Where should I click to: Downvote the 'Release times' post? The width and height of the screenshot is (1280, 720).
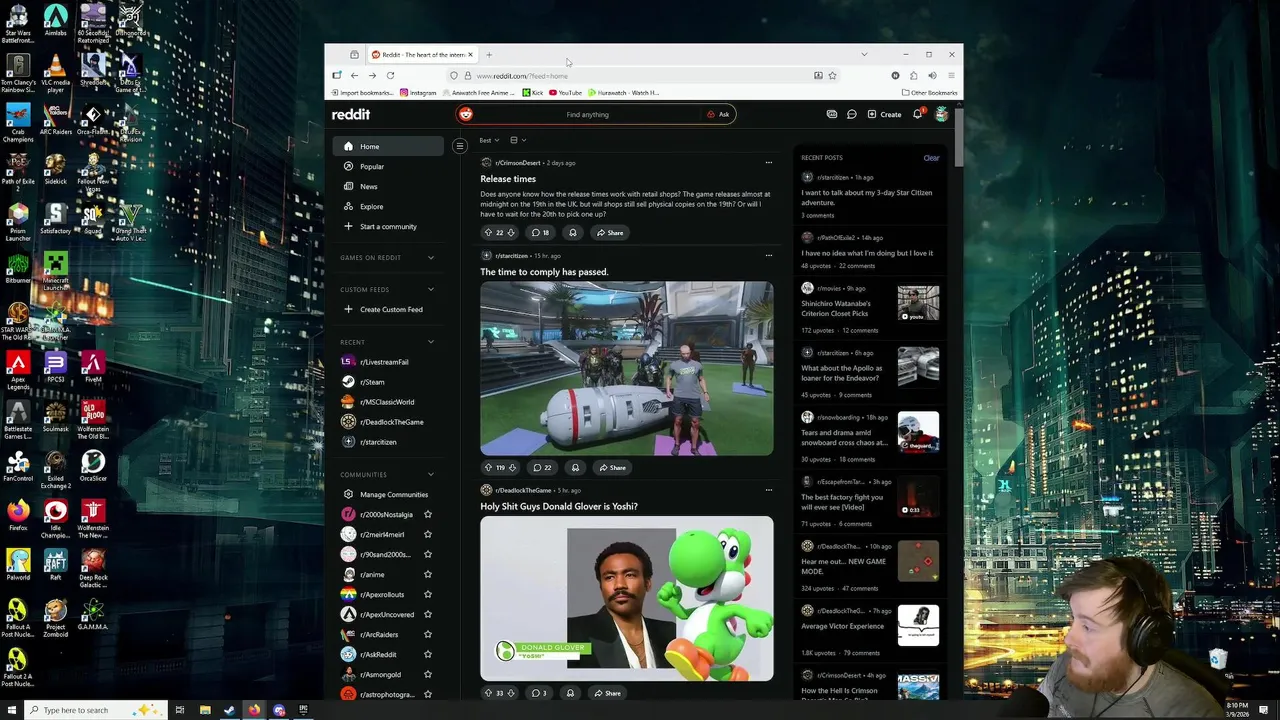tap(511, 232)
